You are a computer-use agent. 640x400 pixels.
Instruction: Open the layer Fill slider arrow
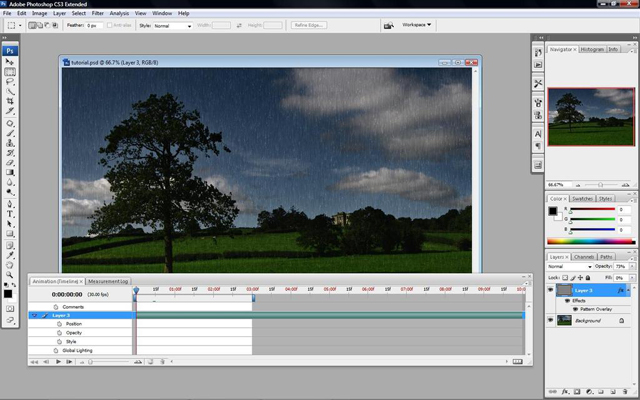point(633,278)
